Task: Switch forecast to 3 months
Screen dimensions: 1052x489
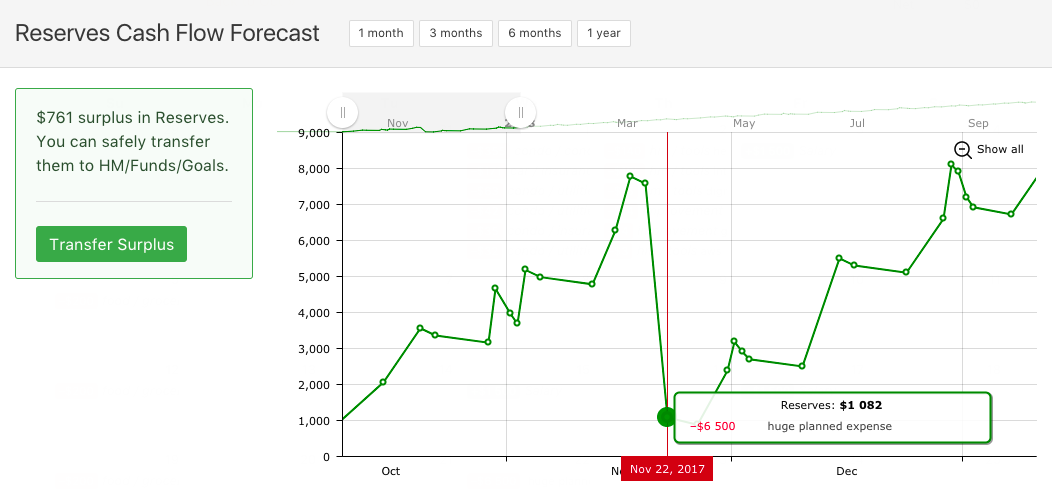Action: (x=456, y=33)
